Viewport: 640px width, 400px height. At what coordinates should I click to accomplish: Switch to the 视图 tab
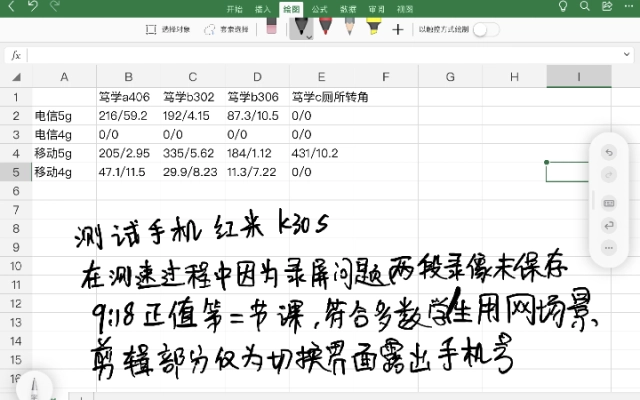pyautogui.click(x=405, y=9)
